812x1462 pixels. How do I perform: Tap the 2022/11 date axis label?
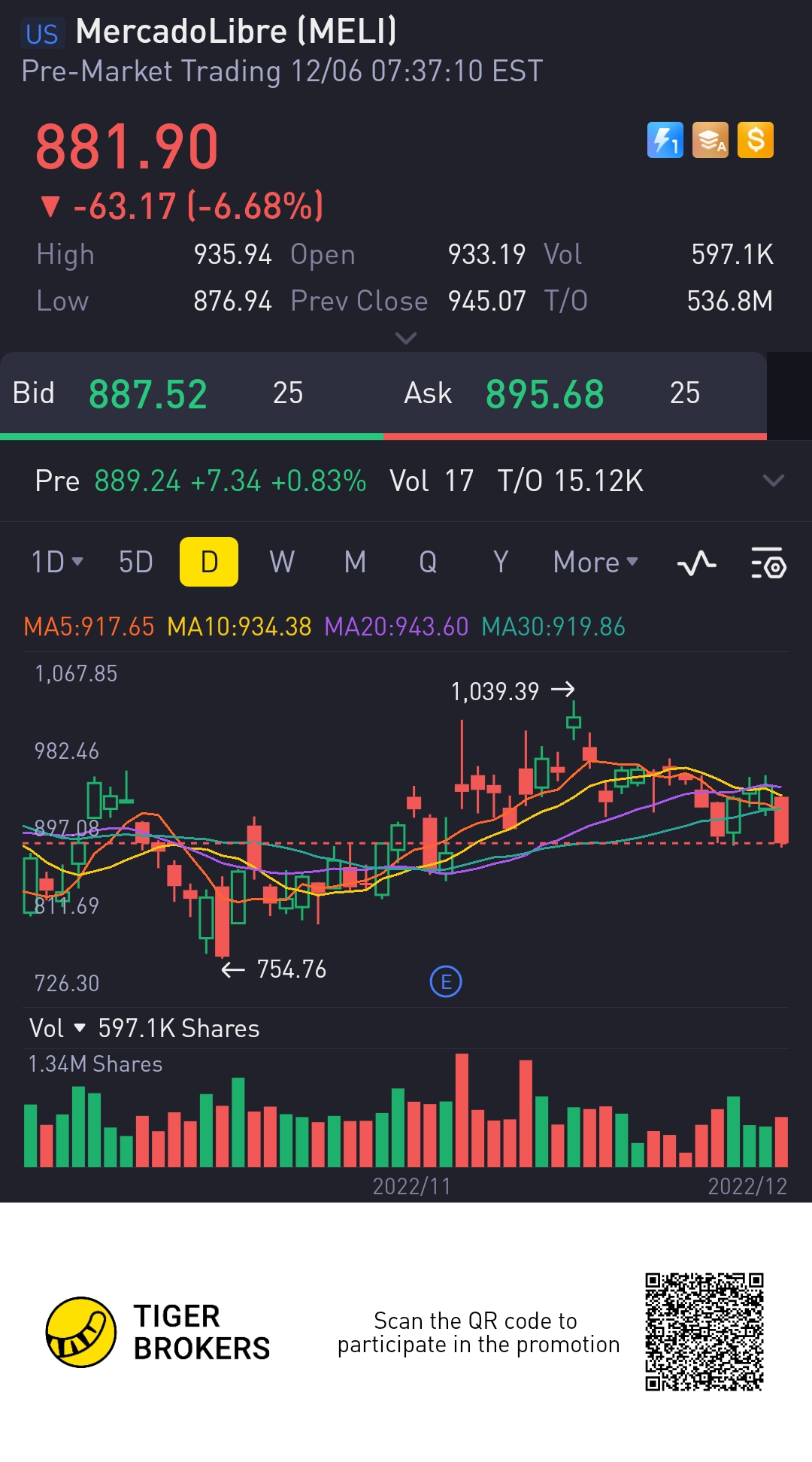(412, 1186)
